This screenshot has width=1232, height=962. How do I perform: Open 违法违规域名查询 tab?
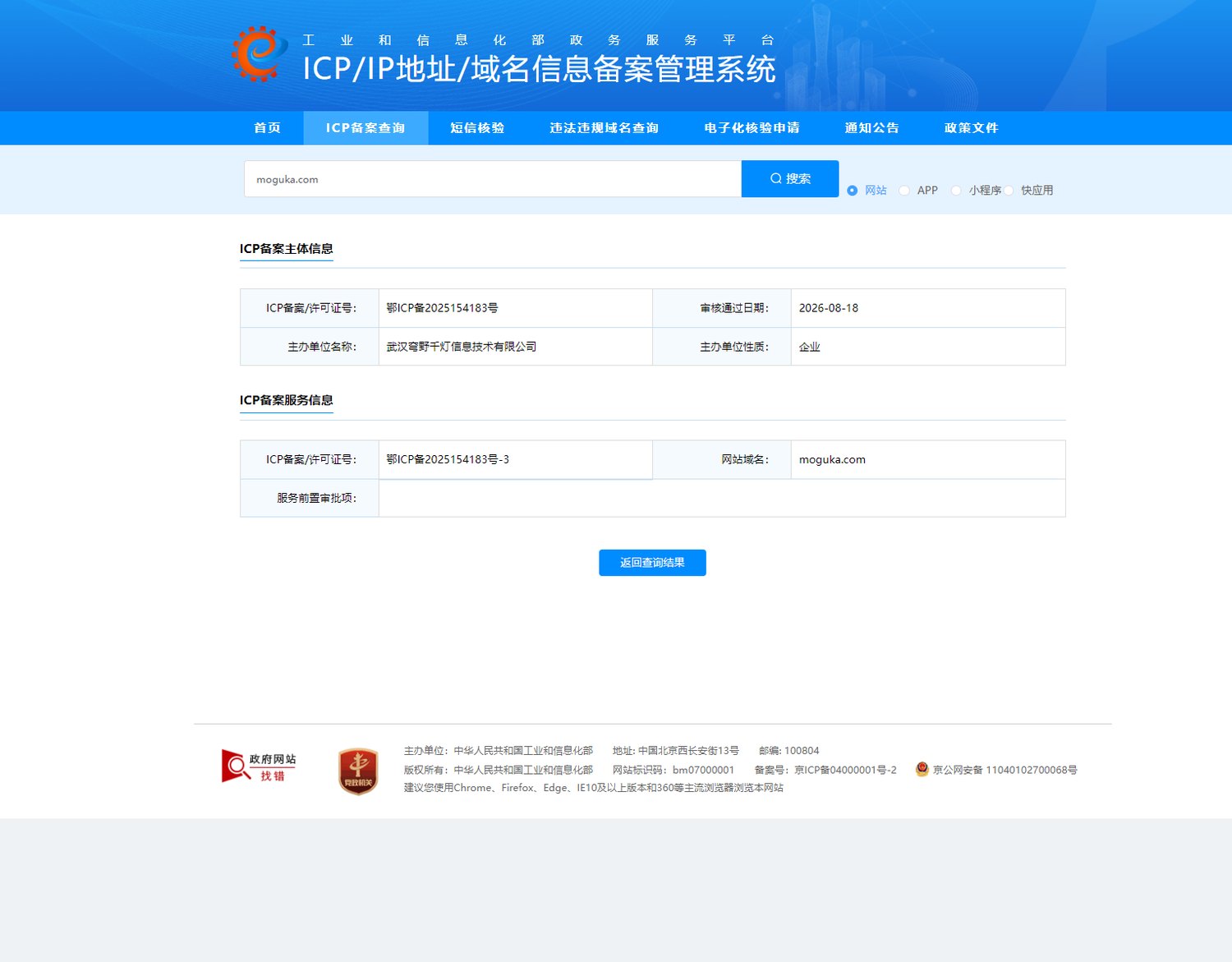click(605, 128)
